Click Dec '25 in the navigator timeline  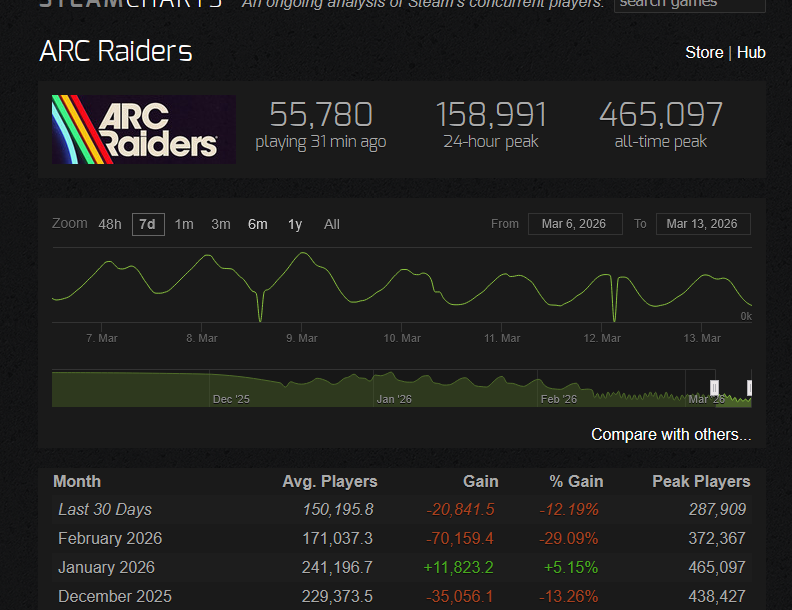coord(231,399)
